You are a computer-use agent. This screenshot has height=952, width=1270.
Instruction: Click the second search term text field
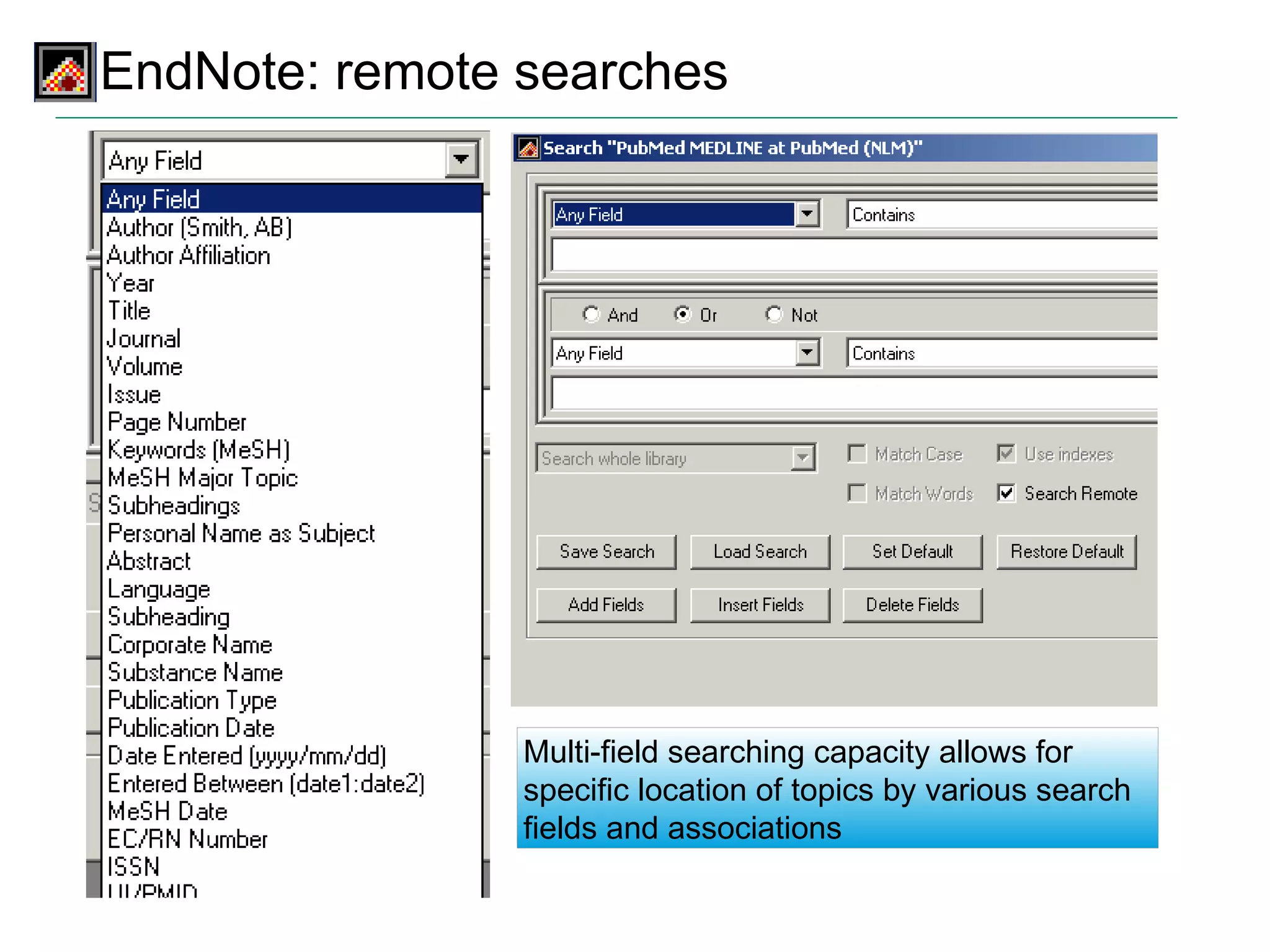click(x=855, y=394)
